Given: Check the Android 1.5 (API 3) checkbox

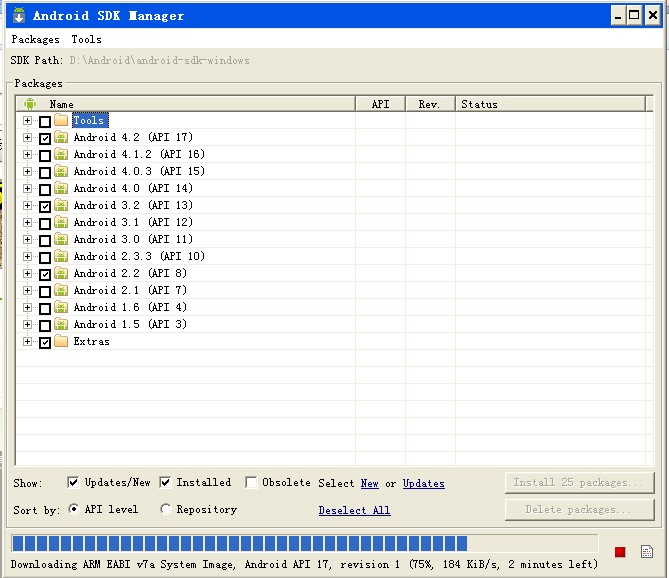Looking at the screenshot, I should tap(45, 325).
